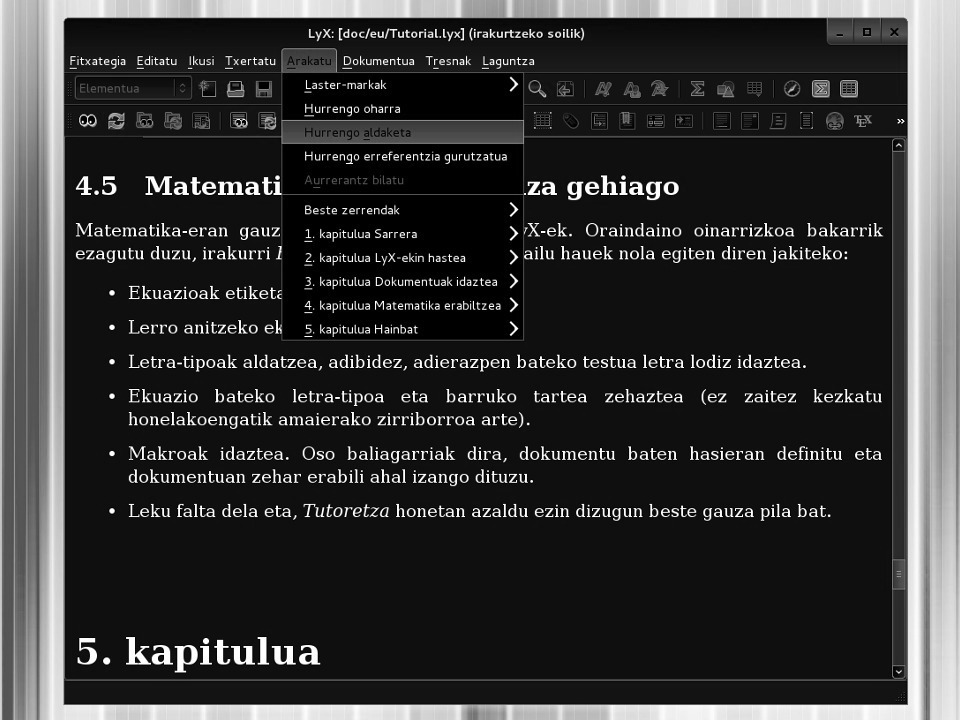The width and height of the screenshot is (960, 720).
Task: Insert citation book icon
Action: click(x=627, y=121)
